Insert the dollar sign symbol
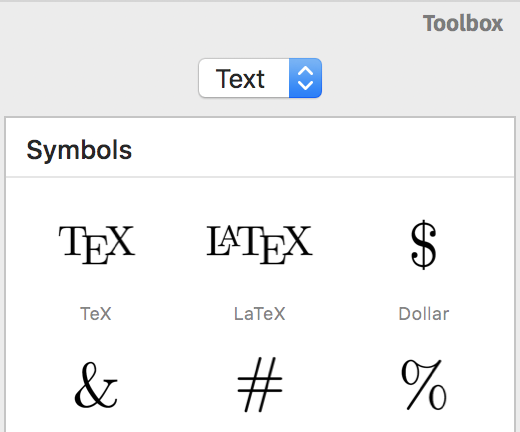The height and width of the screenshot is (432, 520). point(424,244)
